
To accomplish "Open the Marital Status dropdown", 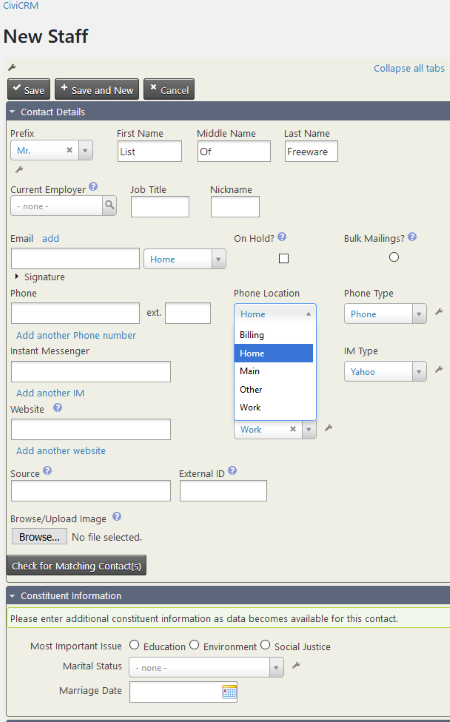I will [206, 668].
